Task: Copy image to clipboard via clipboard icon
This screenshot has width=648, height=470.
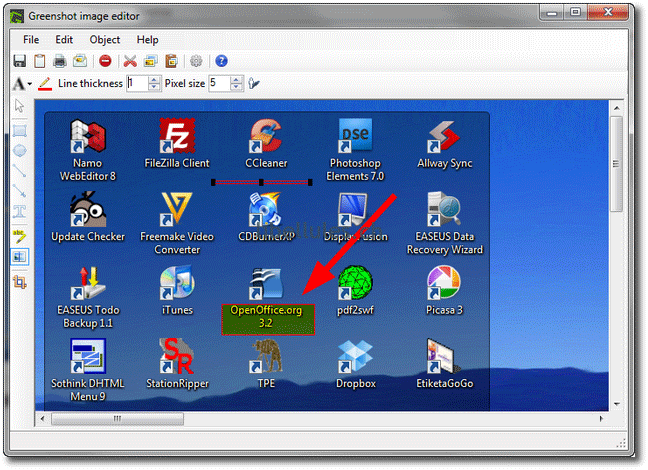Action: [x=40, y=61]
